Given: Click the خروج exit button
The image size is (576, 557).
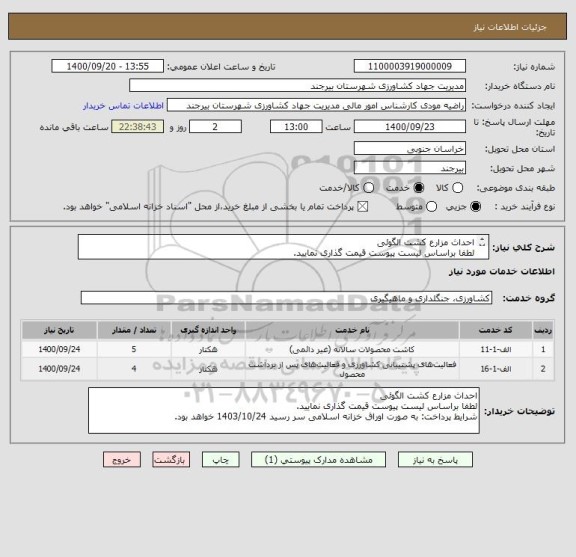Looking at the screenshot, I should tap(122, 460).
